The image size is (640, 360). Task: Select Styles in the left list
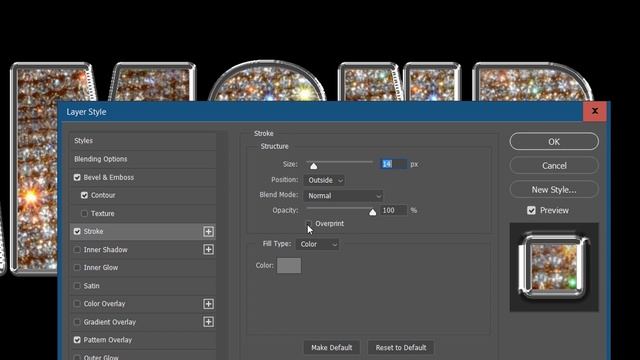click(143, 141)
